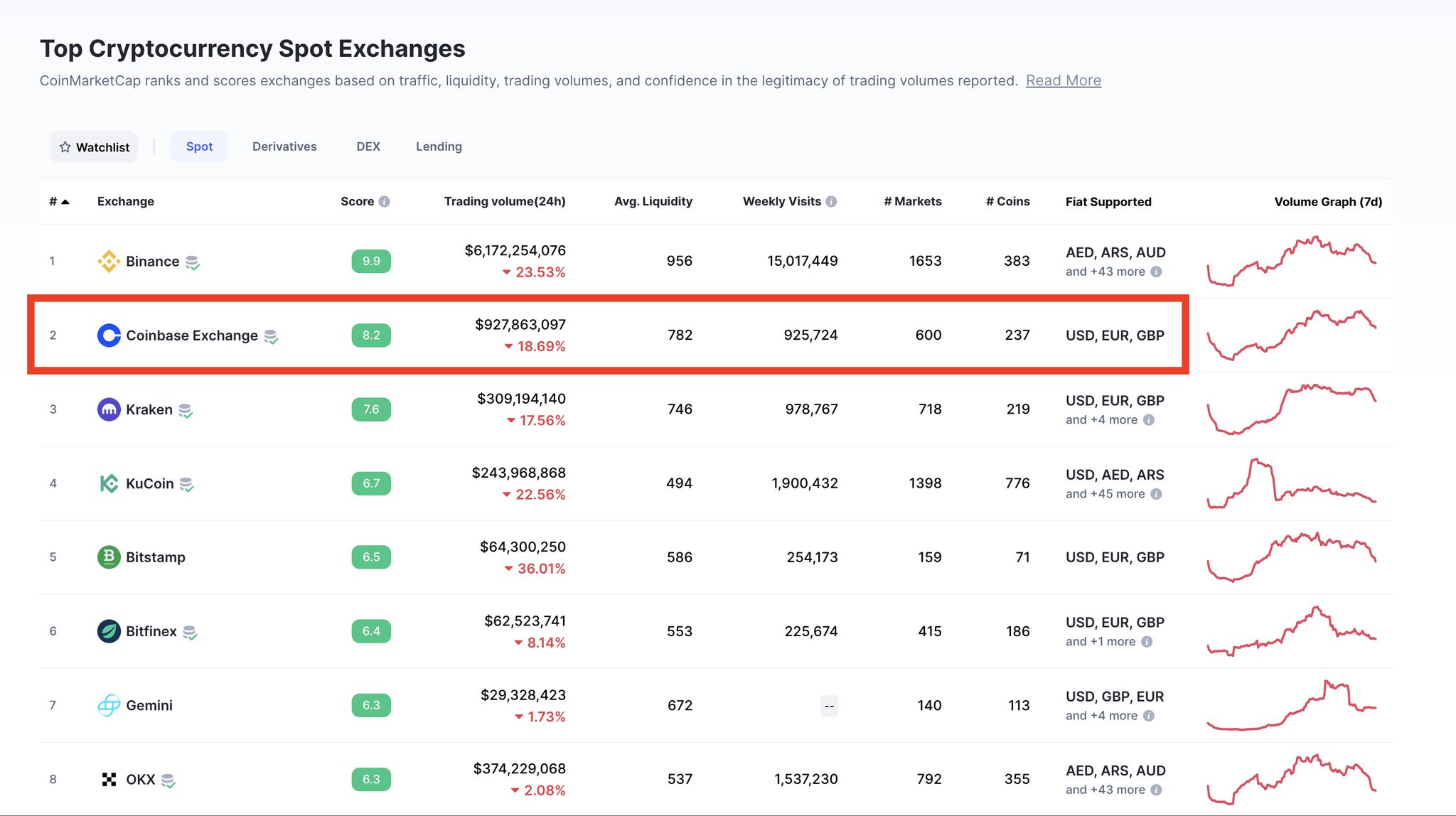Click Gemini's empty weekly visits '--' cell

(x=829, y=705)
